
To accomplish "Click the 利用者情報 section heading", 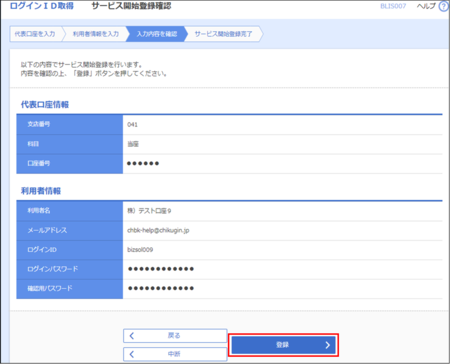I will click(x=41, y=191).
